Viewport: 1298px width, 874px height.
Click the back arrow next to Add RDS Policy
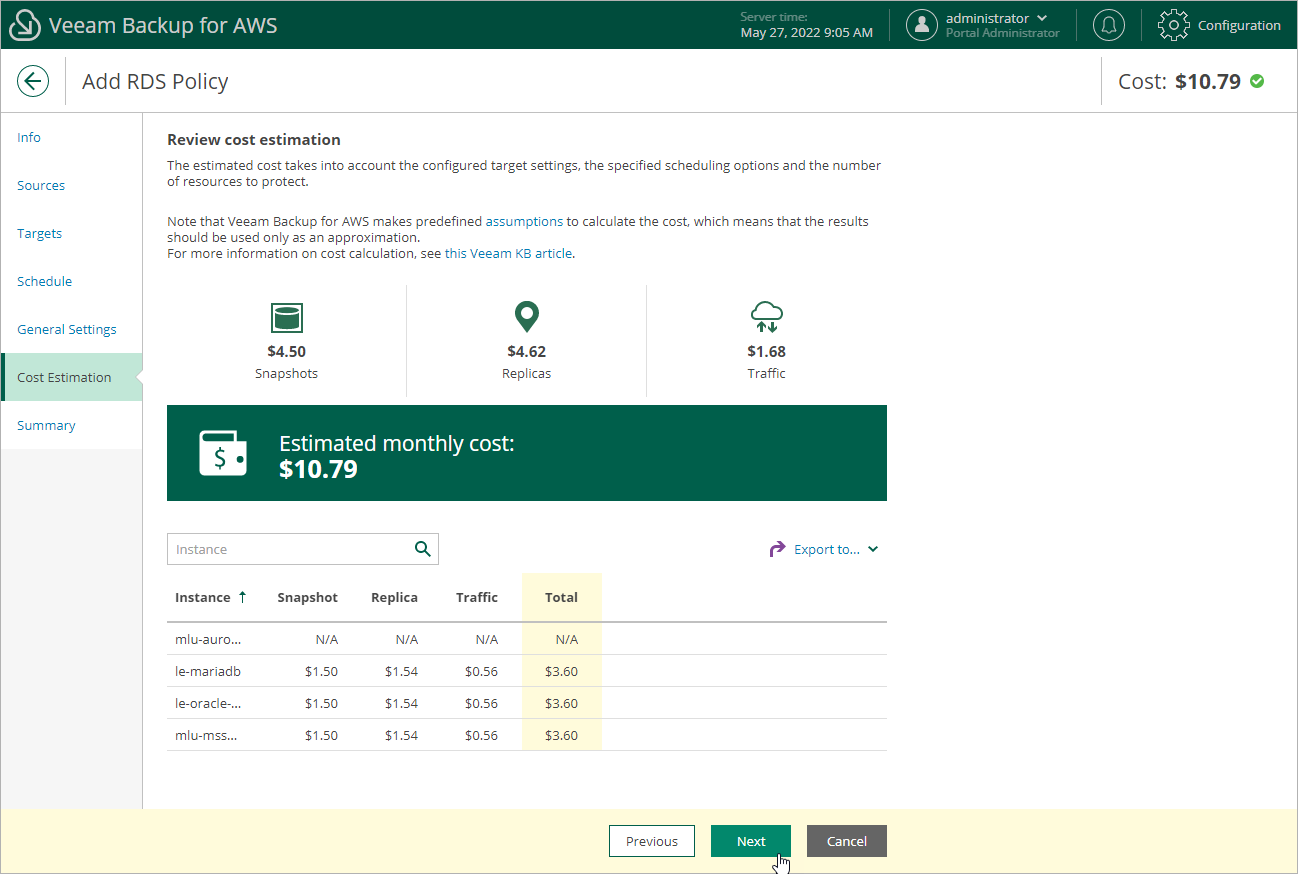(x=33, y=81)
